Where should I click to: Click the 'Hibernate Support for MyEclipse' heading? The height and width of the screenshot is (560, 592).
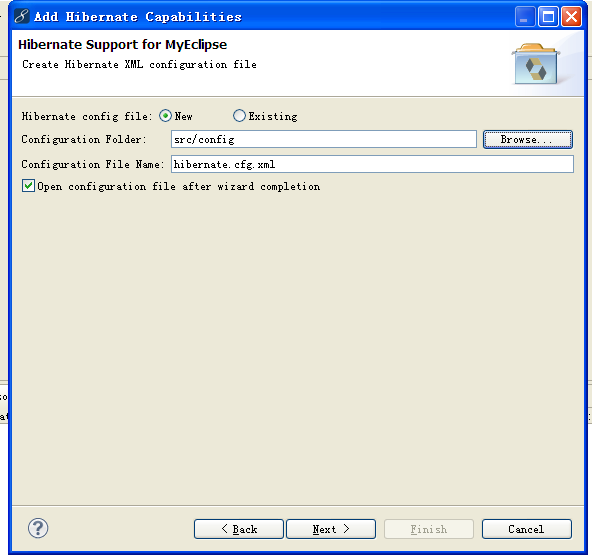[123, 45]
